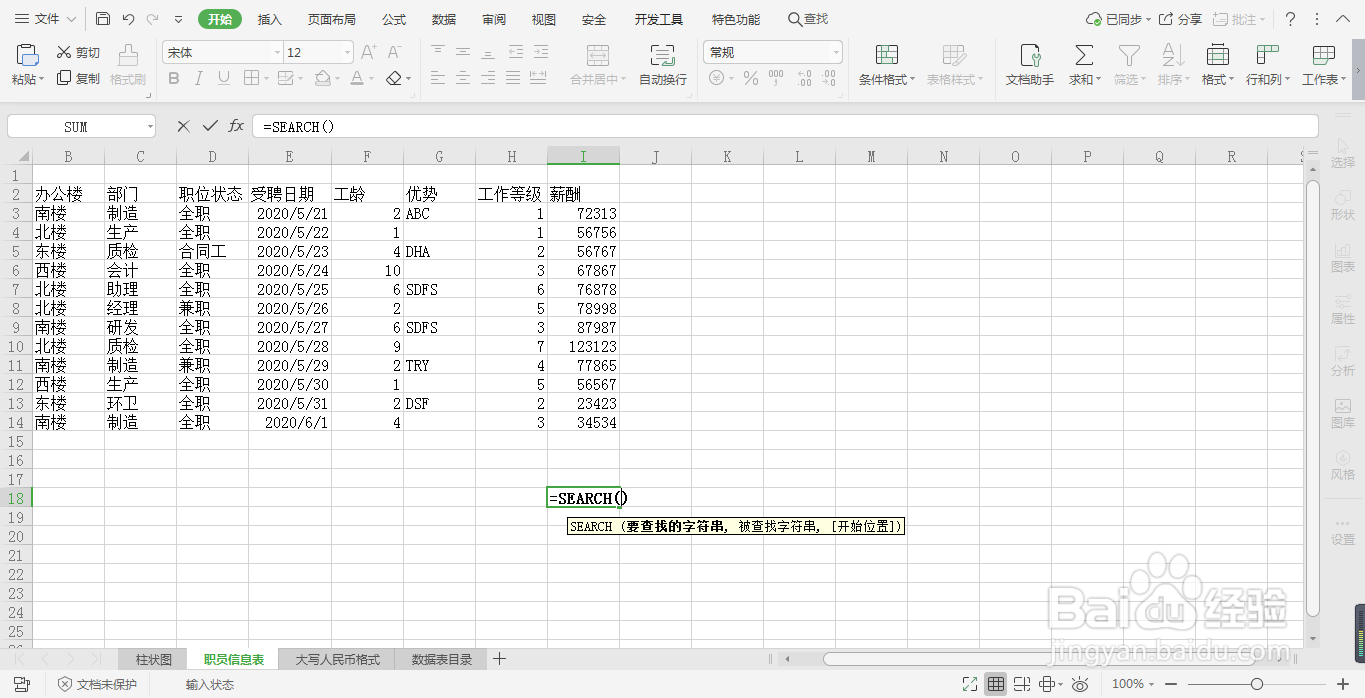Click the percent style icon

click(749, 78)
